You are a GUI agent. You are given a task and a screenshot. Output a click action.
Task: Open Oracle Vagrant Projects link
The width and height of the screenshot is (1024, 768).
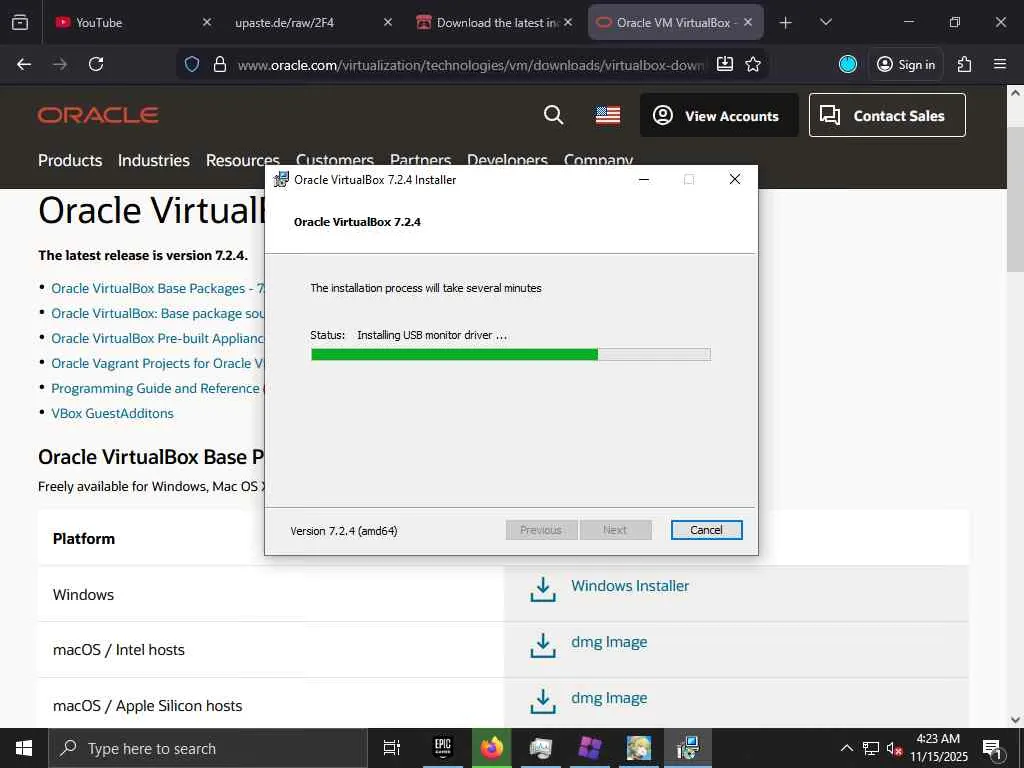click(157, 363)
